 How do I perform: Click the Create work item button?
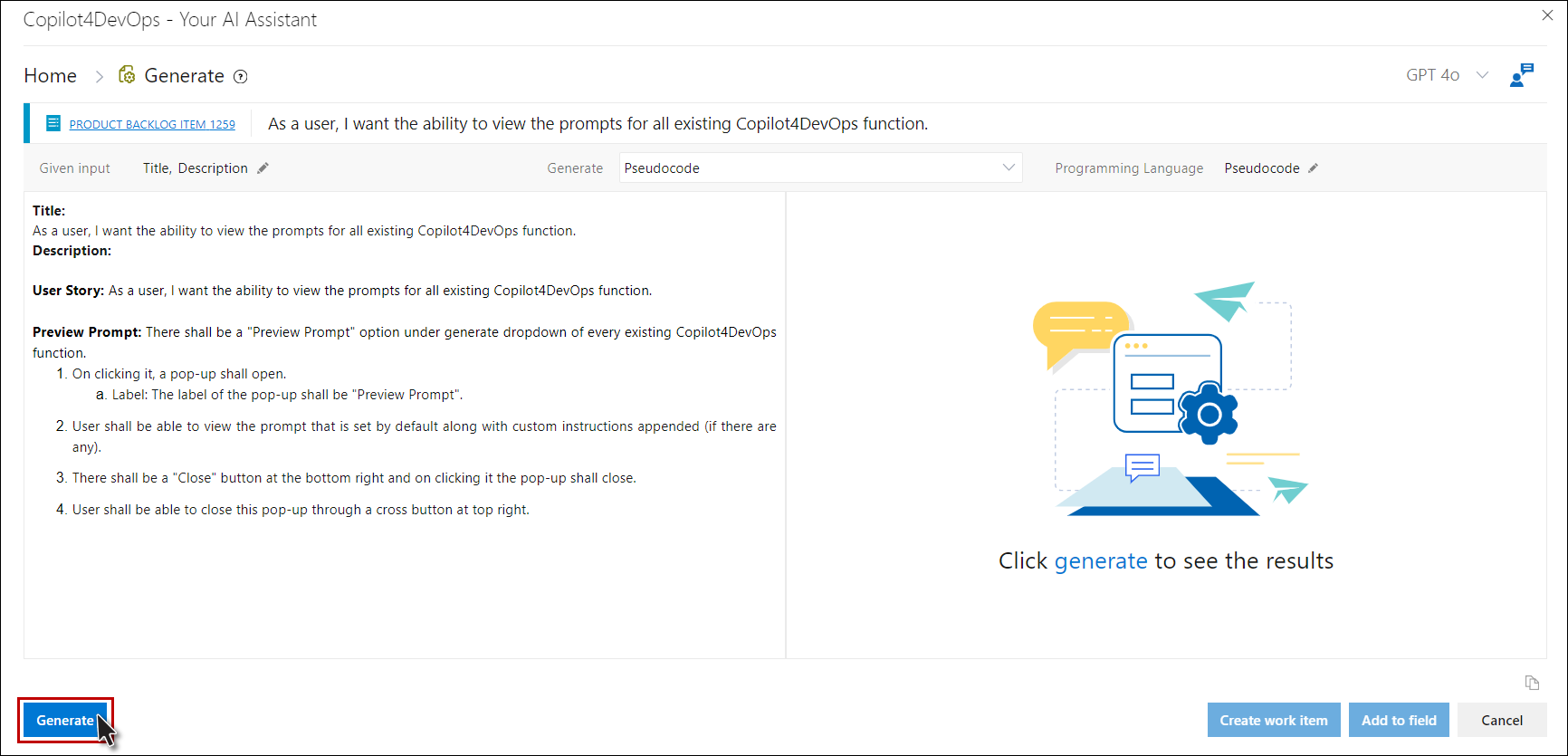click(x=1274, y=721)
